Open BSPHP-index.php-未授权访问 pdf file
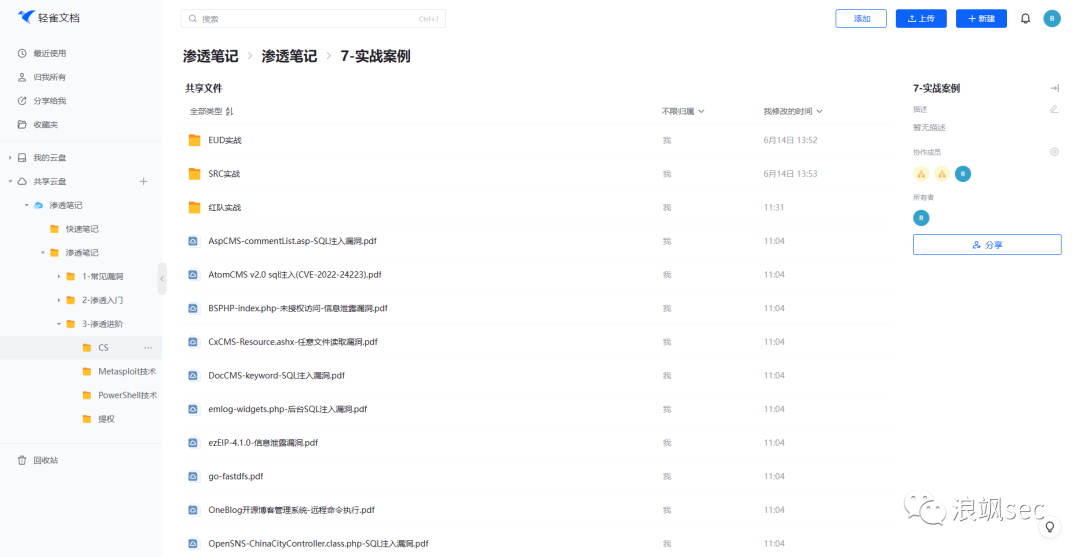 point(298,308)
